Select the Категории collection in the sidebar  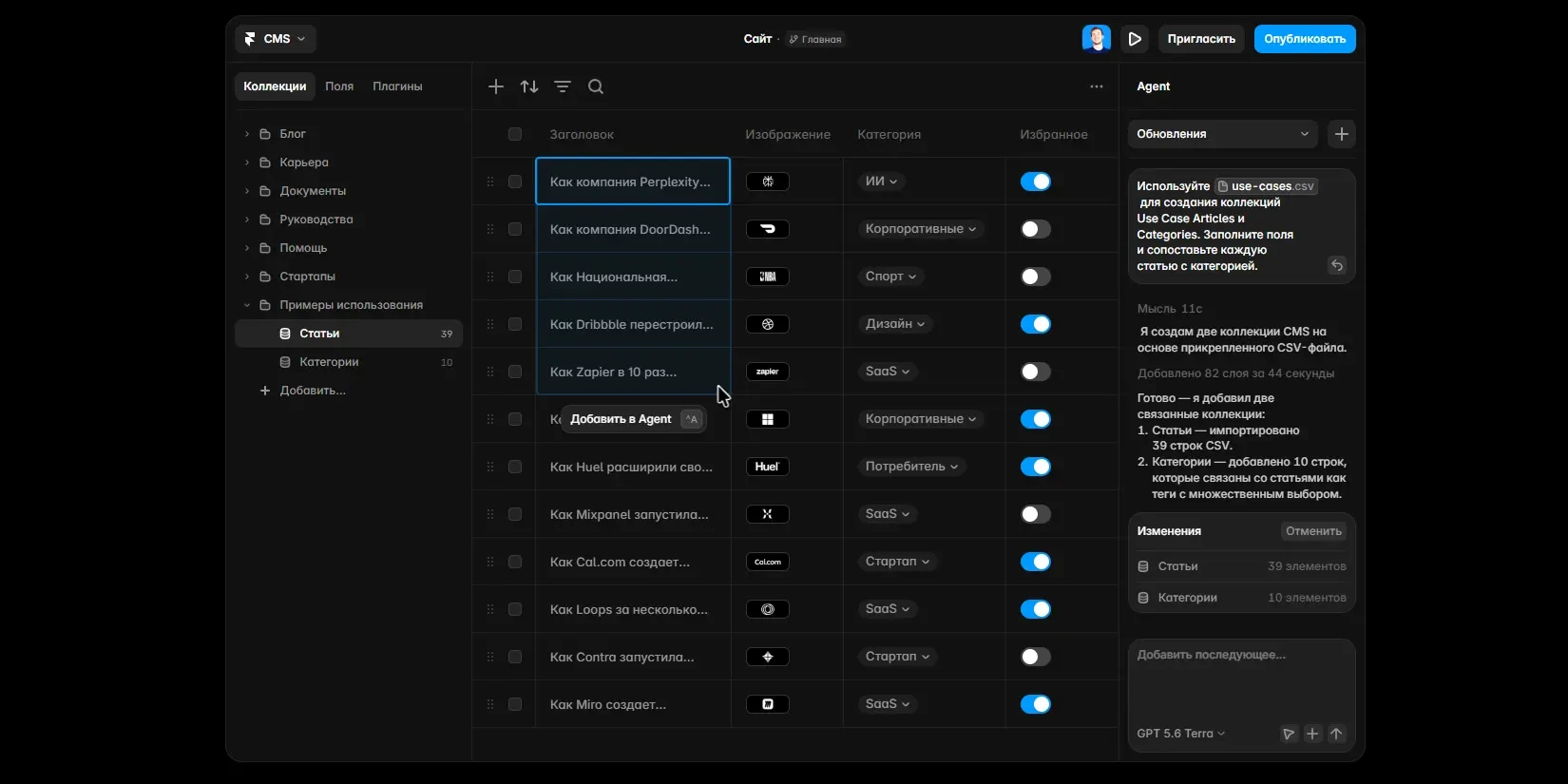349,362
